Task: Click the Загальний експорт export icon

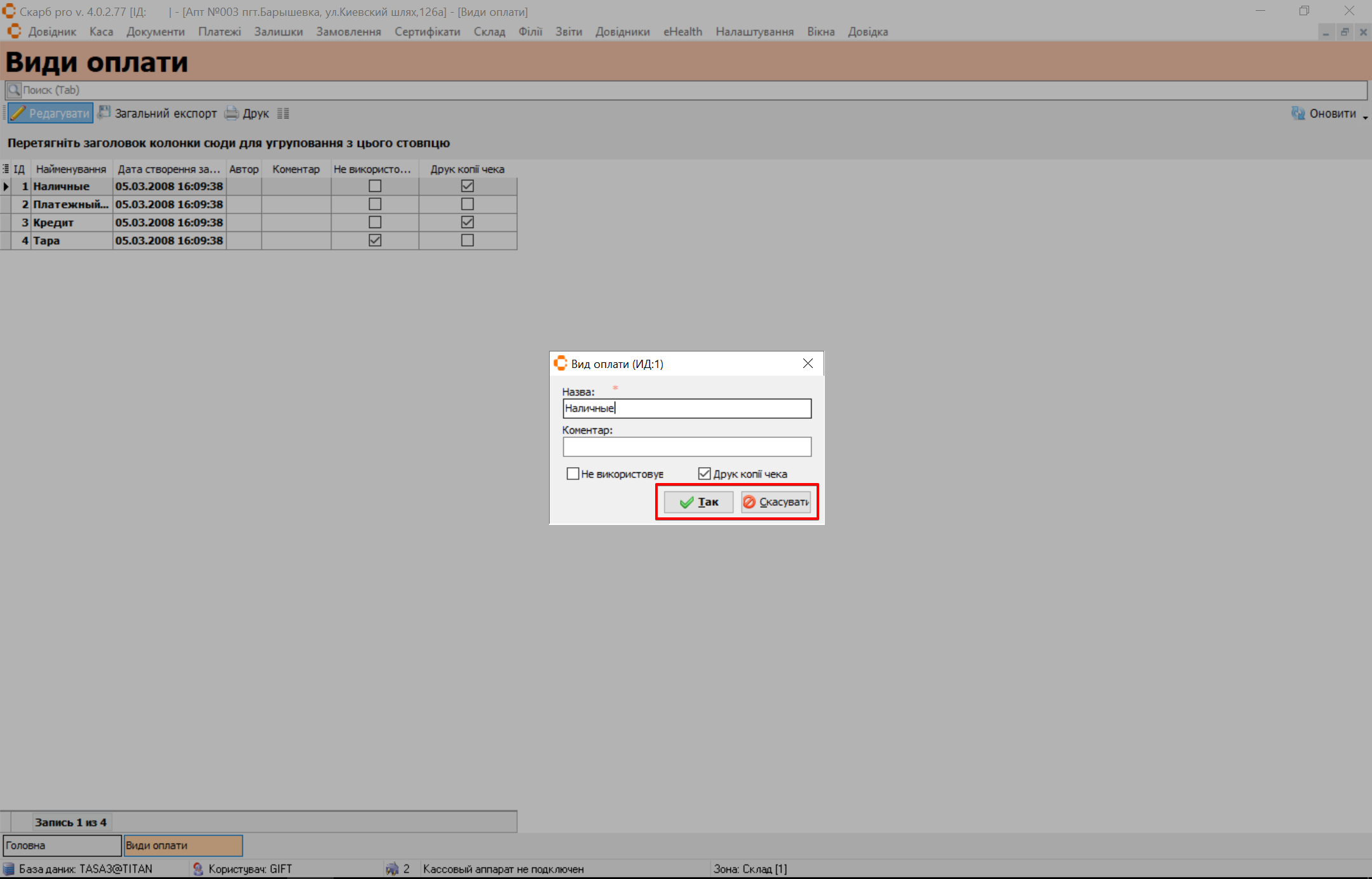Action: coord(104,112)
